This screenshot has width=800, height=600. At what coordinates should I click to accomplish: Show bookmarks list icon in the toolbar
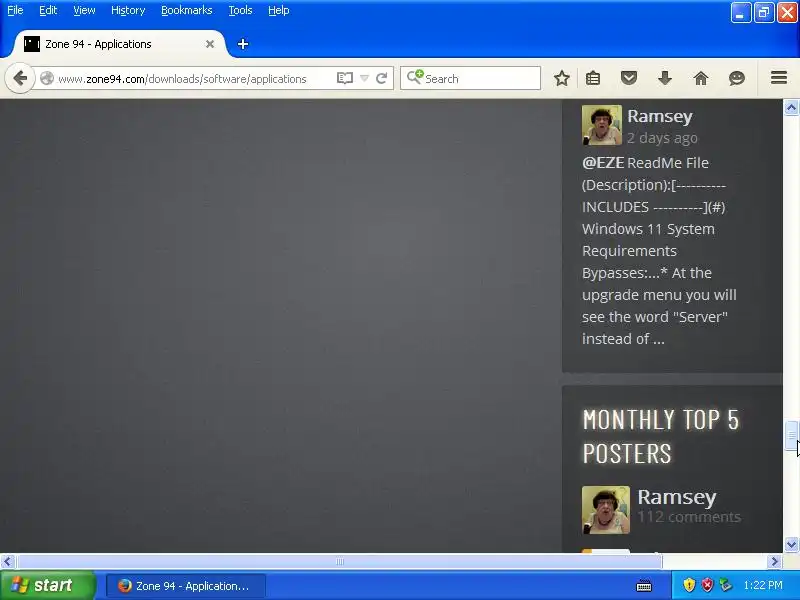click(593, 79)
